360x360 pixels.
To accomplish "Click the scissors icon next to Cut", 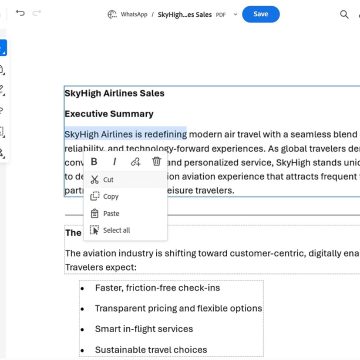I will (95, 180).
